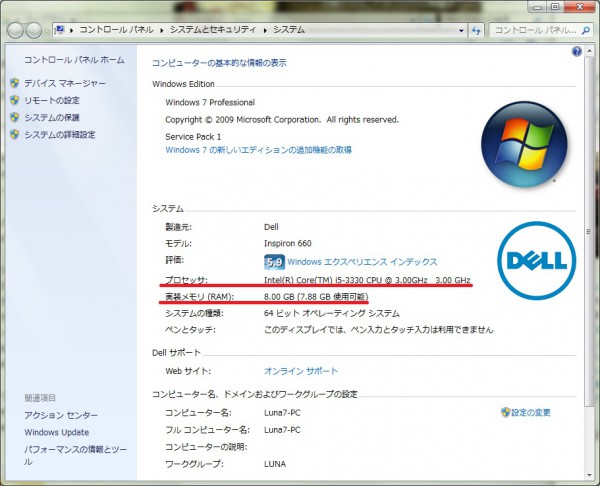600x486 pixels.
Task: Open address bar history dropdown arrow
Action: [x=461, y=31]
